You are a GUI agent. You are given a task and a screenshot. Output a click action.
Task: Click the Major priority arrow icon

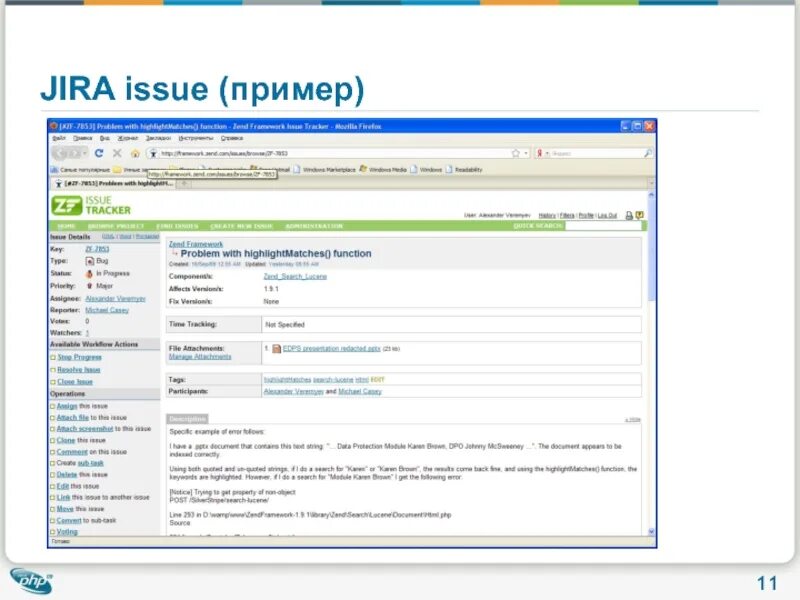[x=90, y=286]
